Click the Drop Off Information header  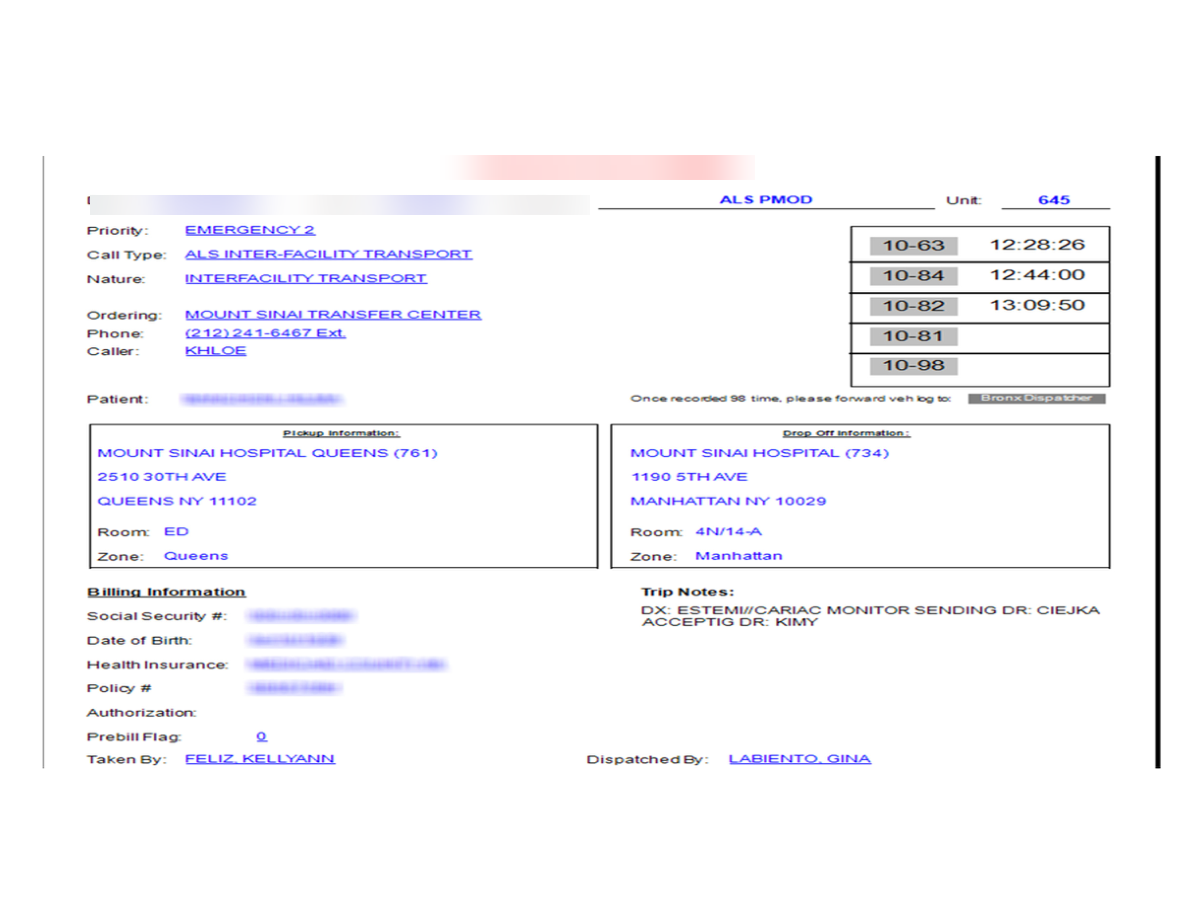(846, 433)
